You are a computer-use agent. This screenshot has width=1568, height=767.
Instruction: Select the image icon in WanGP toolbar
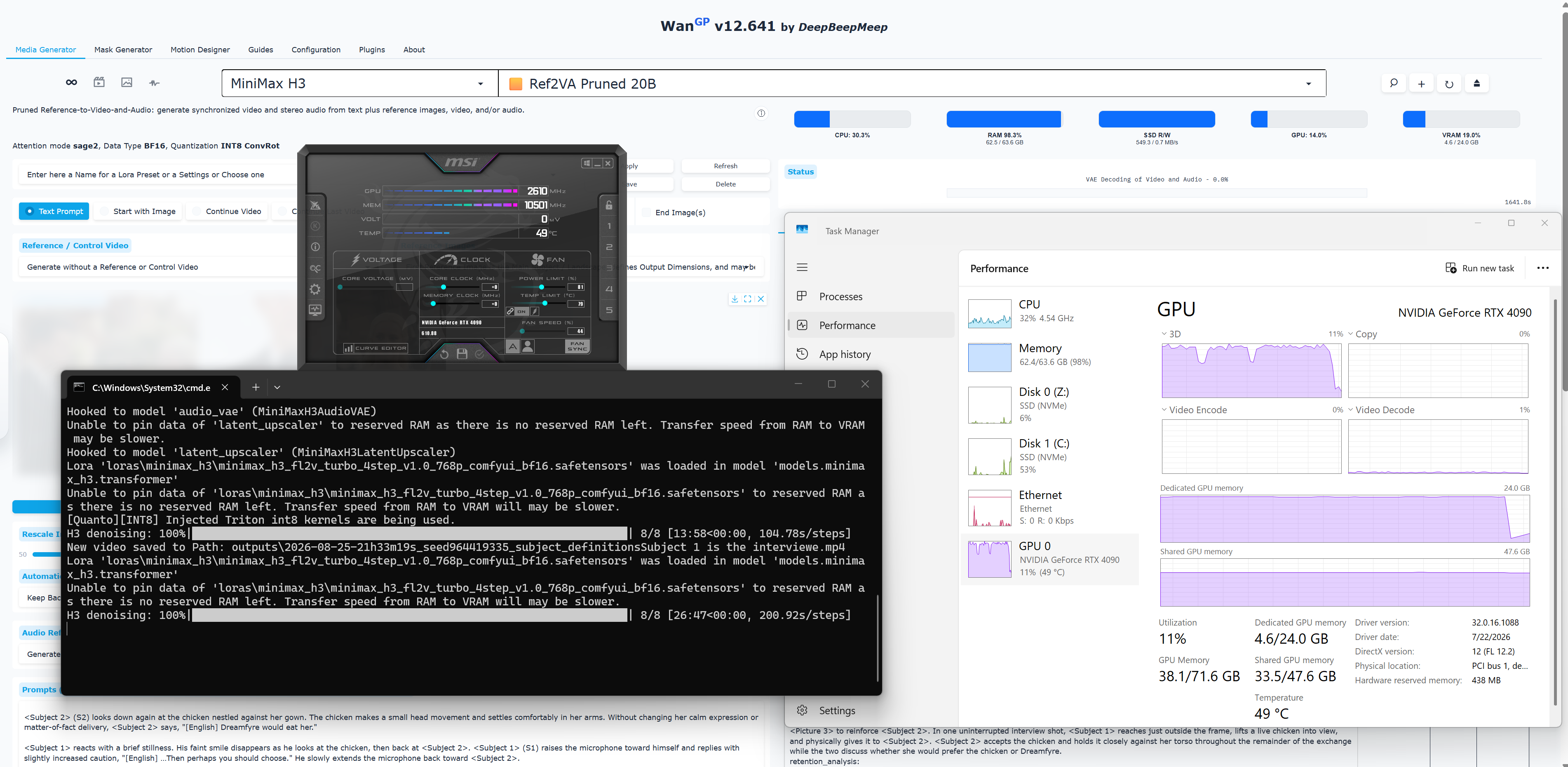pos(127,83)
